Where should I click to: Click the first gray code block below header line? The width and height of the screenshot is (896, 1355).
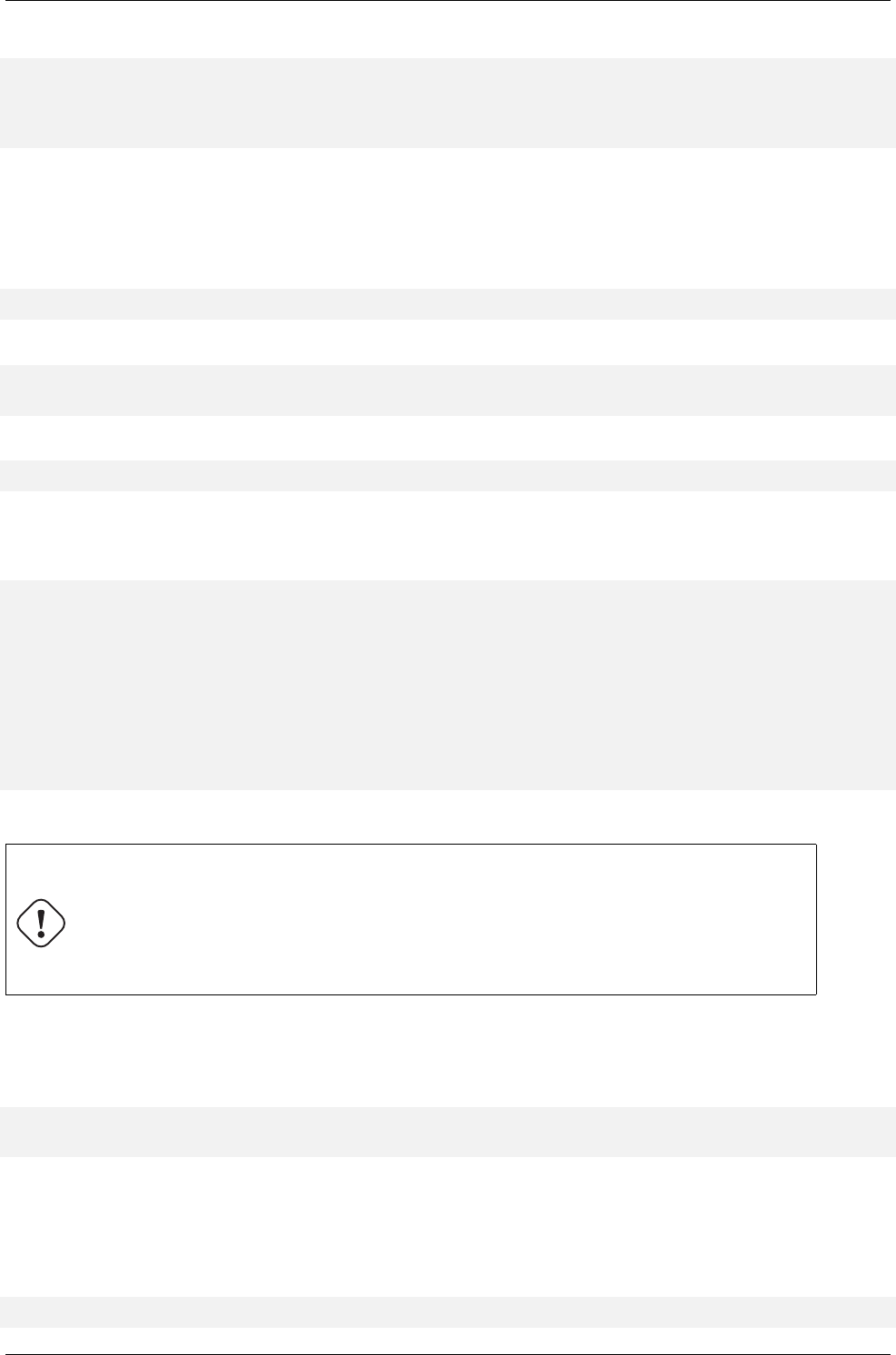448,103
